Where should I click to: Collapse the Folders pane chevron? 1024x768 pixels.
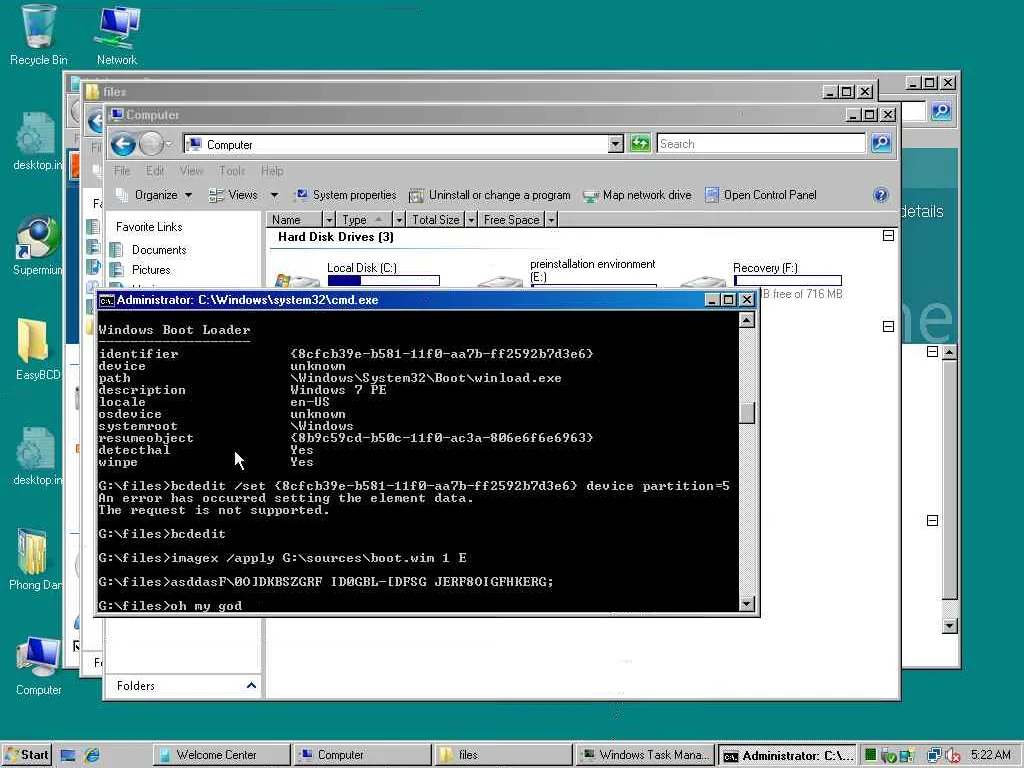251,685
